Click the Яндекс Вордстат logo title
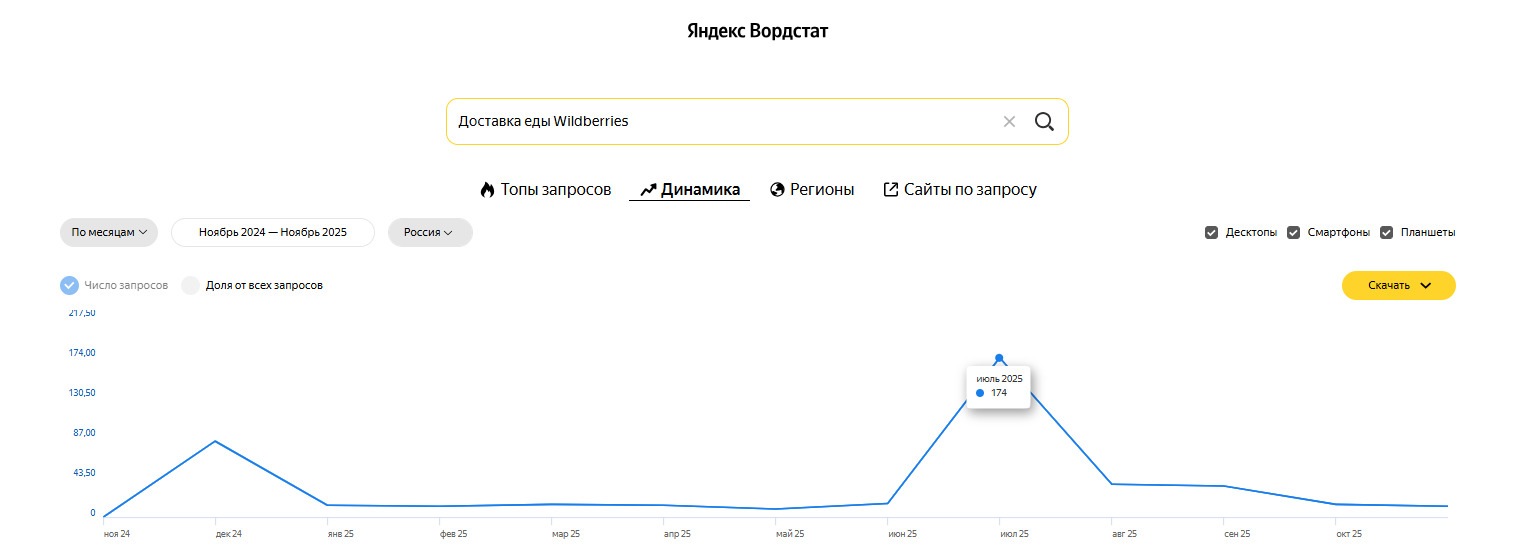 point(758,31)
